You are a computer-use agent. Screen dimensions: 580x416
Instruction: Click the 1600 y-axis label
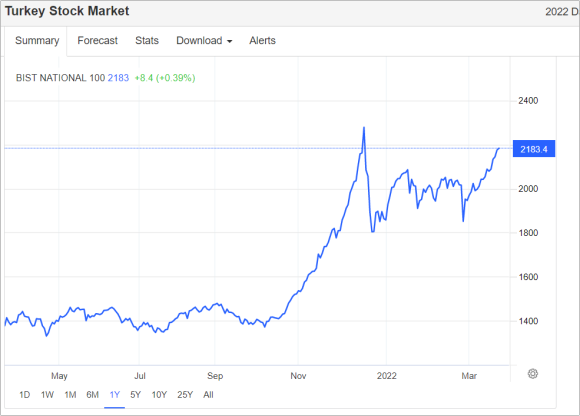(x=528, y=277)
